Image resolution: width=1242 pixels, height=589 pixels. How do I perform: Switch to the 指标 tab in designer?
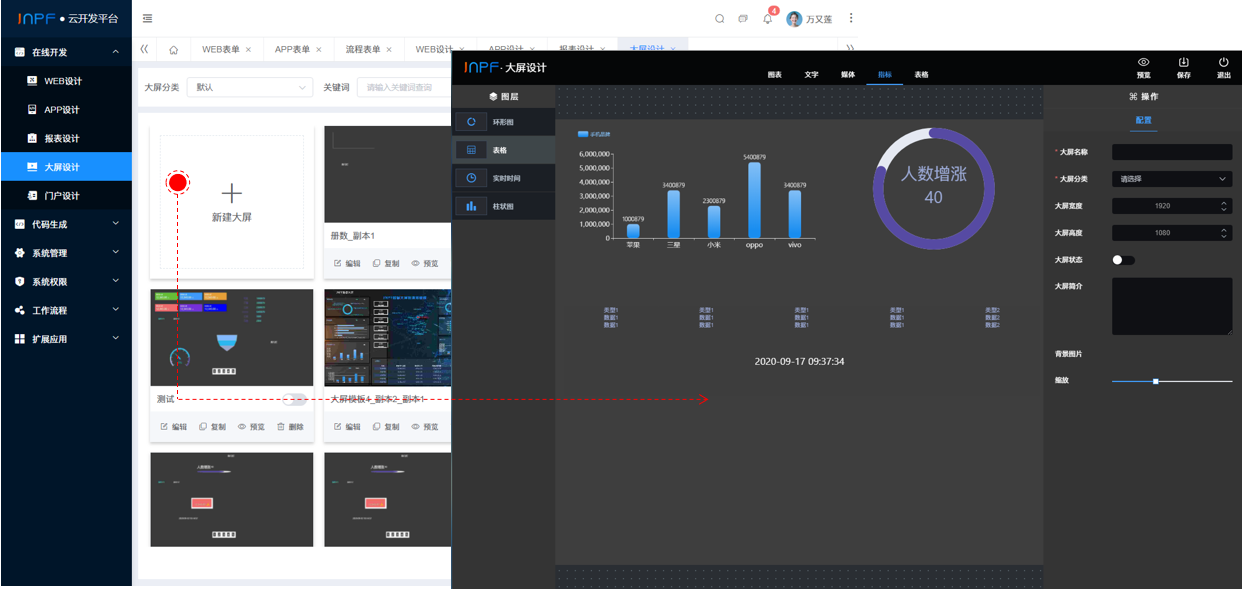pos(885,75)
